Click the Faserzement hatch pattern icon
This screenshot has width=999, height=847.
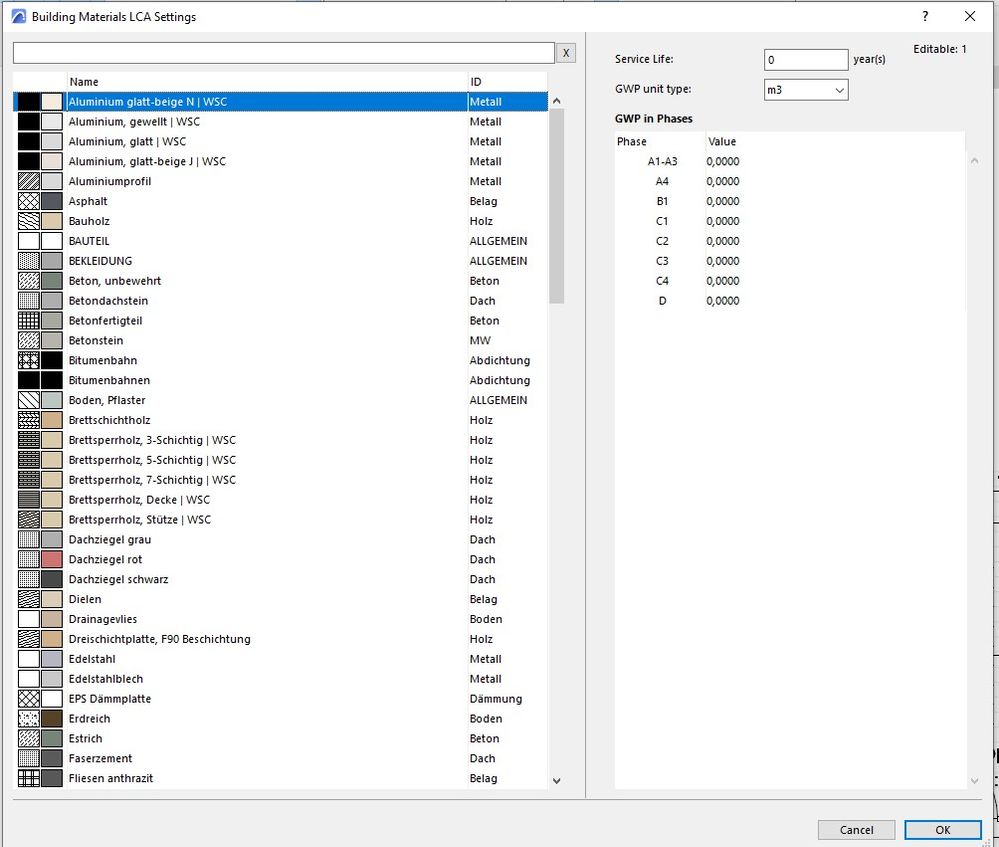tap(29, 758)
